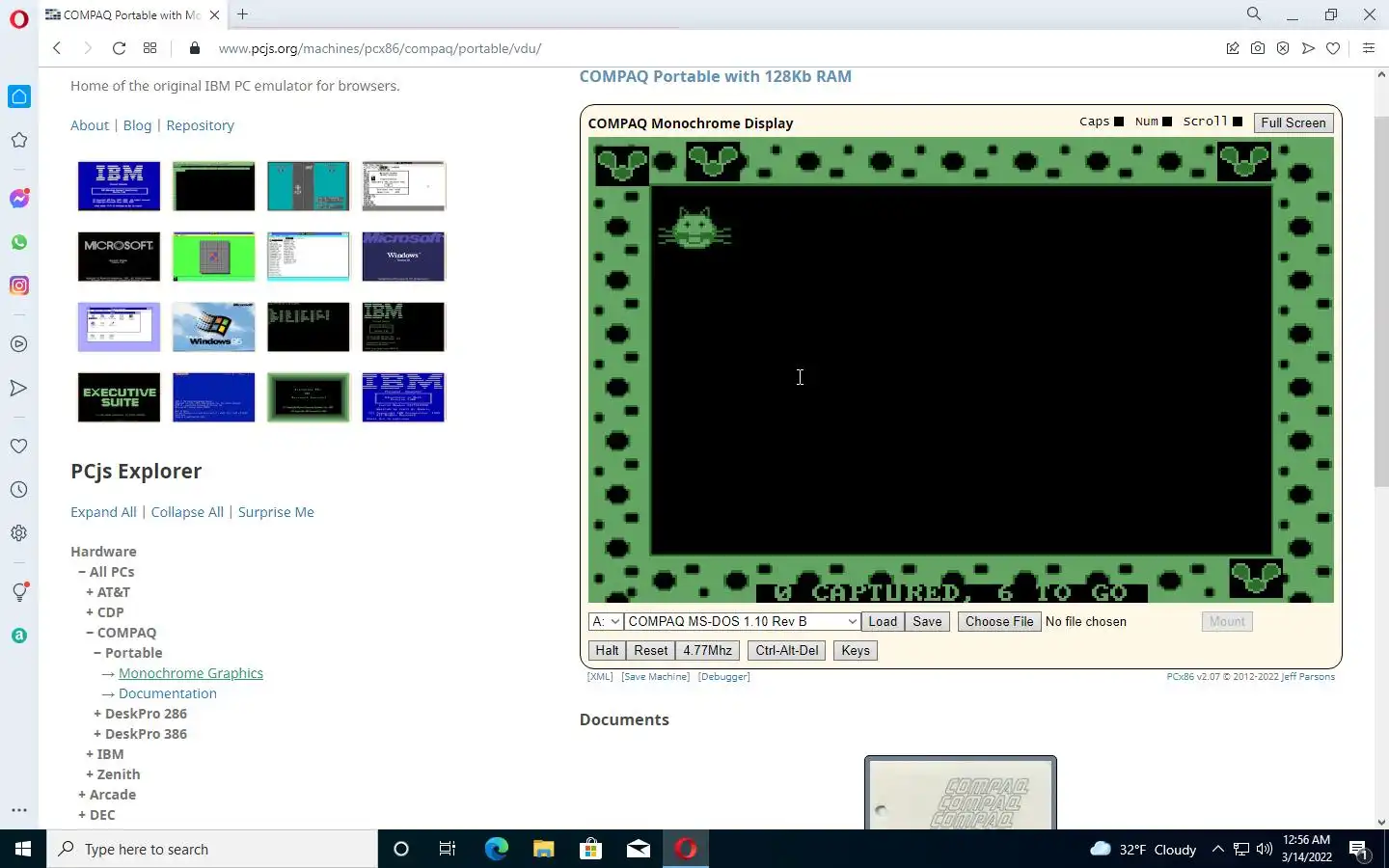Image resolution: width=1389 pixels, height=868 pixels.
Task: Open Messenger icon in Opera sidebar
Action: coord(19,199)
